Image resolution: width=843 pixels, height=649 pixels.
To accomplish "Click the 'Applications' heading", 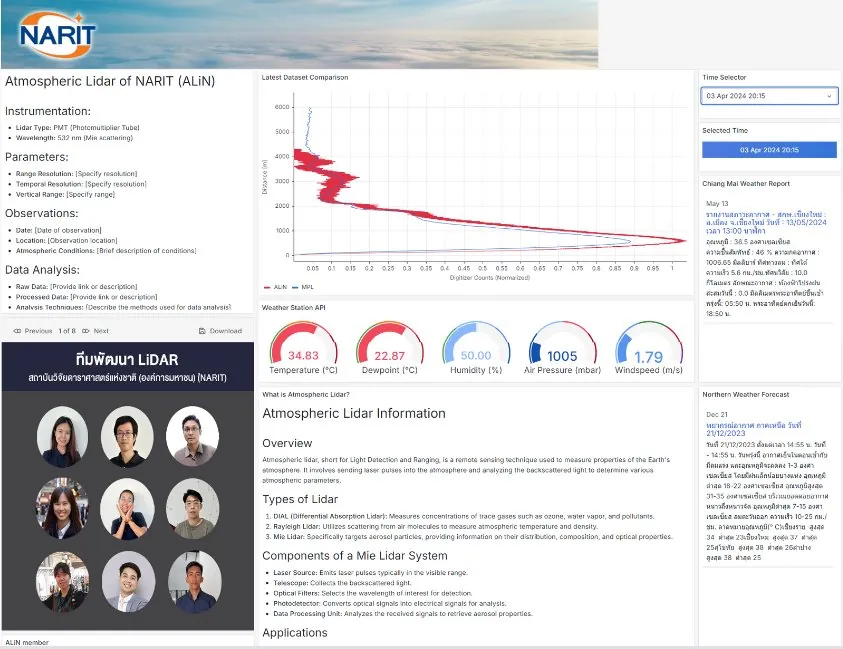I will pyautogui.click(x=295, y=633).
